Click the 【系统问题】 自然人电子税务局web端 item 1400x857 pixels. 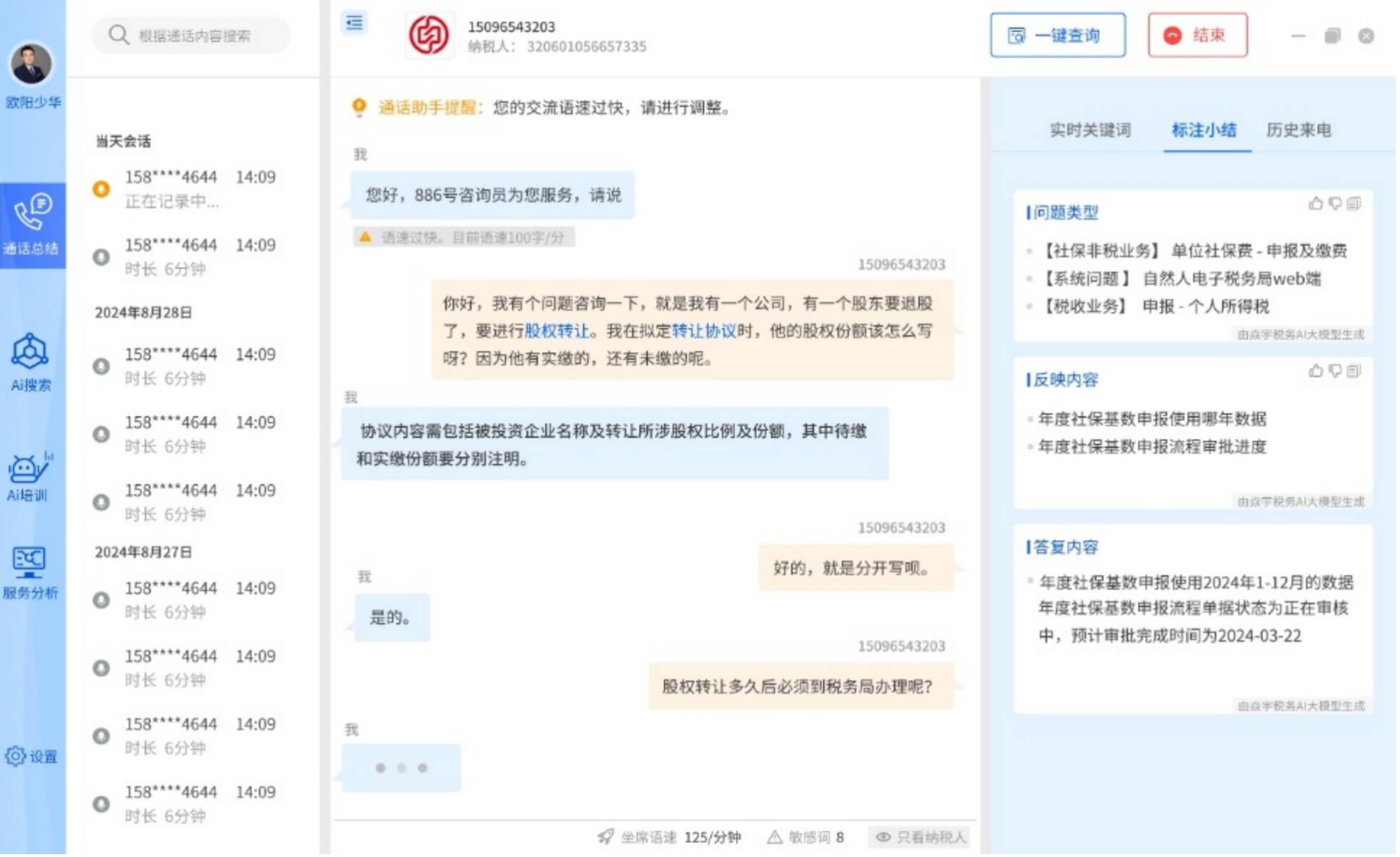(x=1178, y=279)
